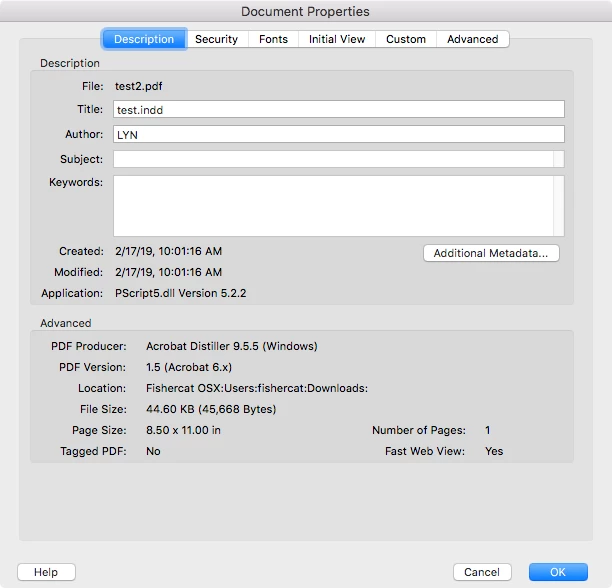Switch to the Initial View tab

click(337, 39)
